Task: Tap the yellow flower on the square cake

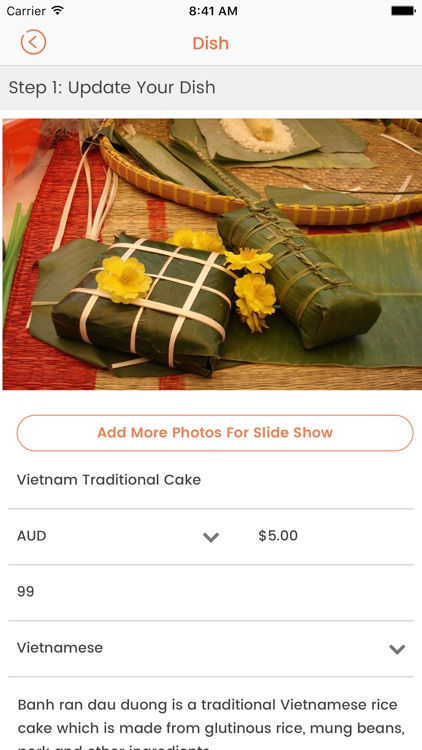Action: (123, 279)
